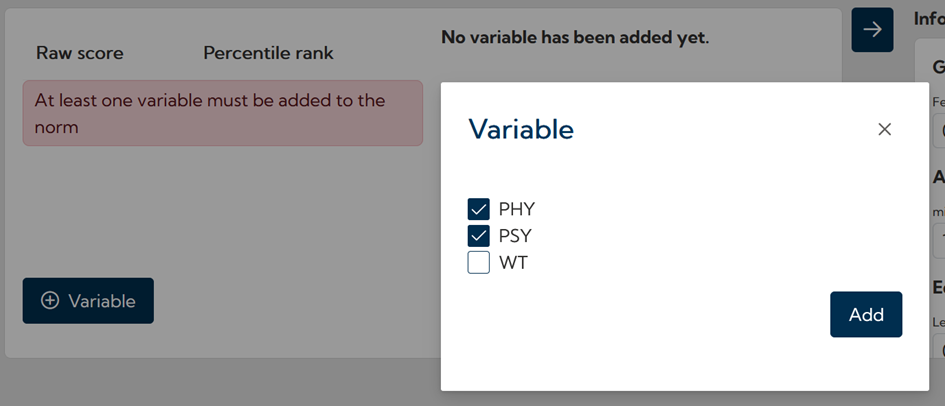Uncheck the PSY checkbox

(478, 236)
